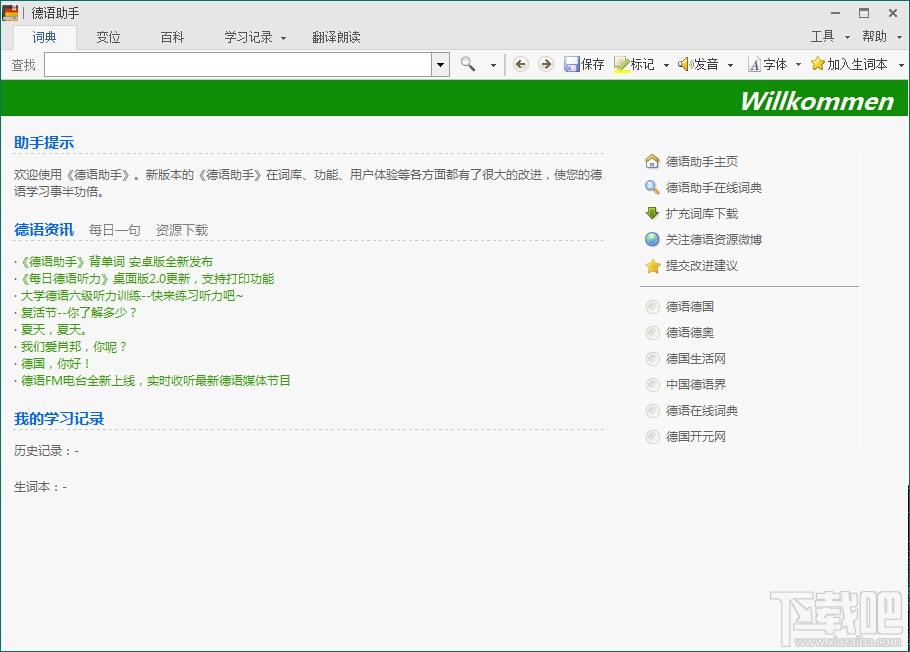910x652 pixels.
Task: Switch to the 资源下载 section tab
Action: [x=182, y=230]
